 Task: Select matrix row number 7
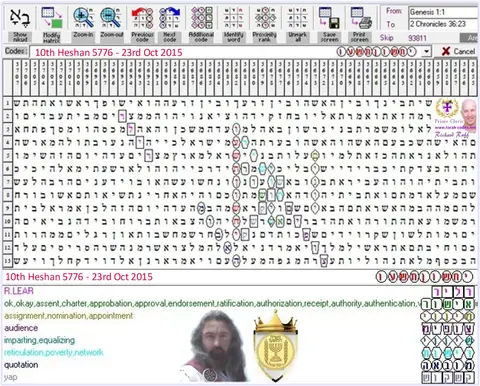(x=8, y=182)
